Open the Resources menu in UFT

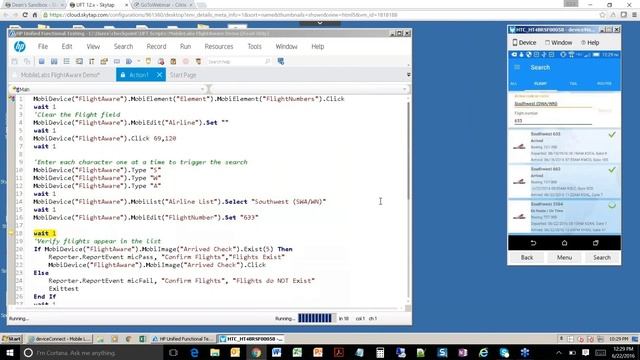[x=219, y=47]
